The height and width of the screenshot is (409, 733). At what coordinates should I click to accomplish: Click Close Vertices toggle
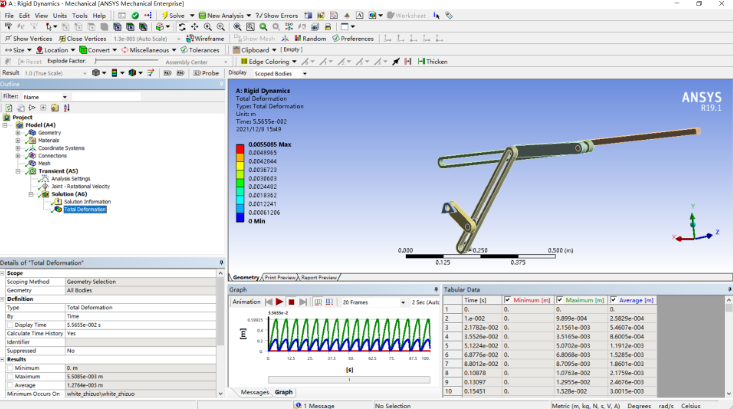coord(83,38)
